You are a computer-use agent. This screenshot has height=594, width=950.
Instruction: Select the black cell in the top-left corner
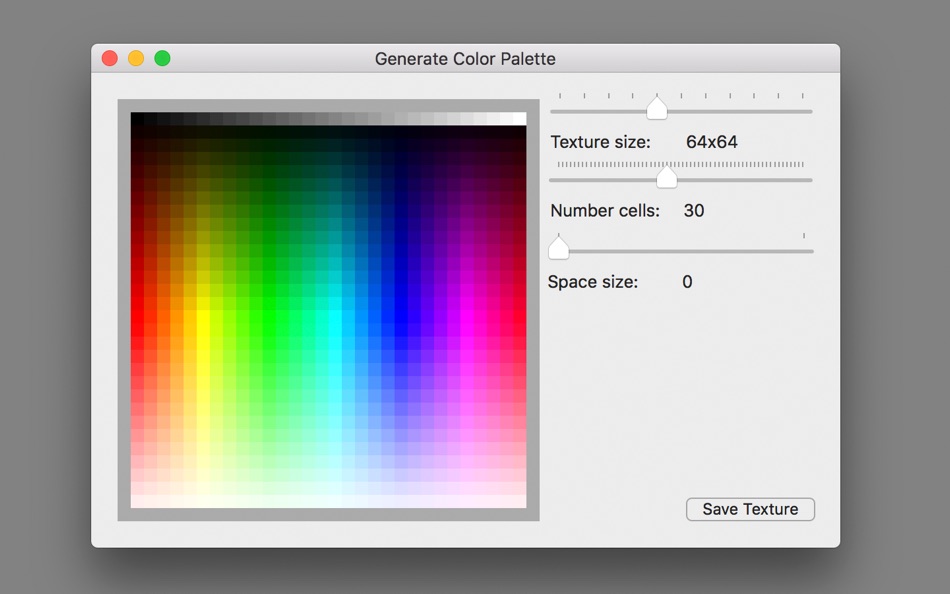pyautogui.click(x=138, y=119)
